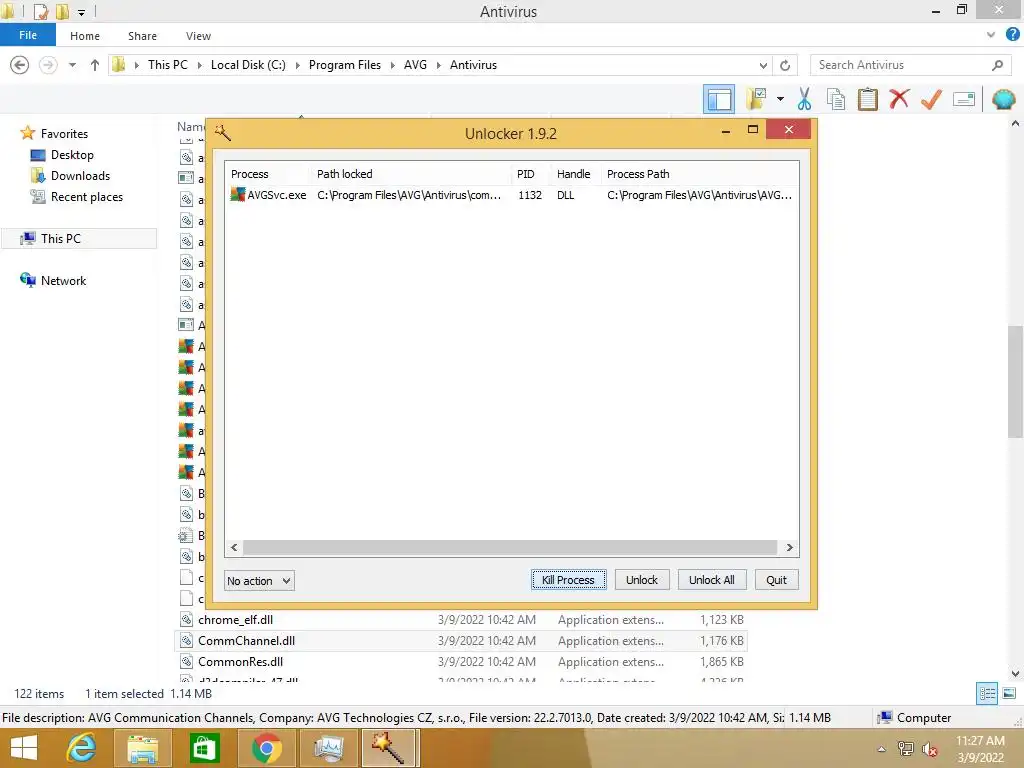Click AVG in the address breadcrumb

point(415,65)
